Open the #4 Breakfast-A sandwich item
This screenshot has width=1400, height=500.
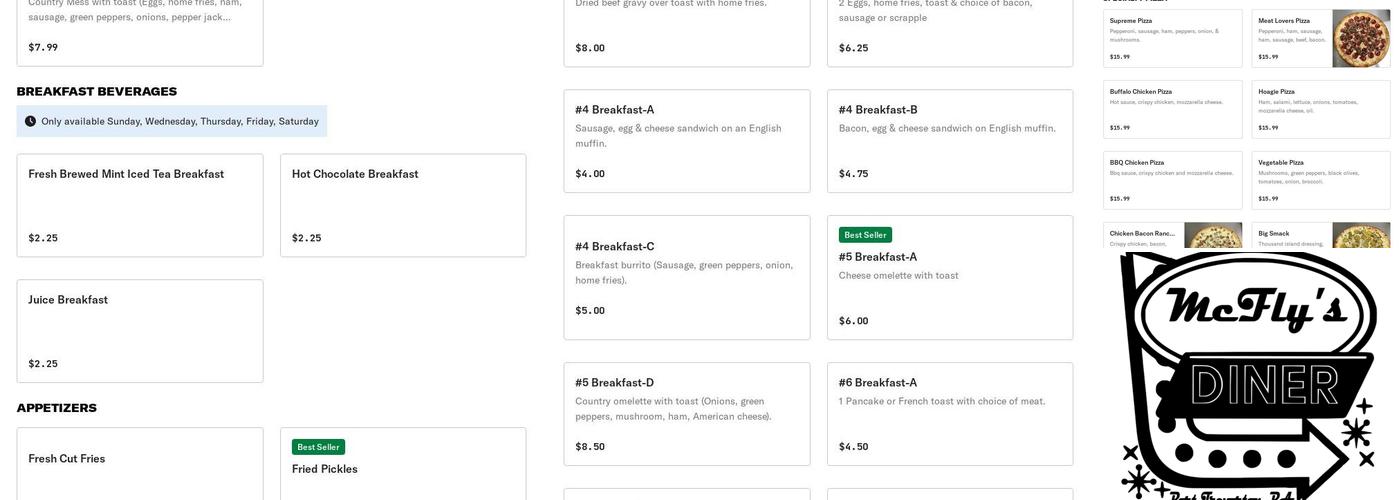687,141
